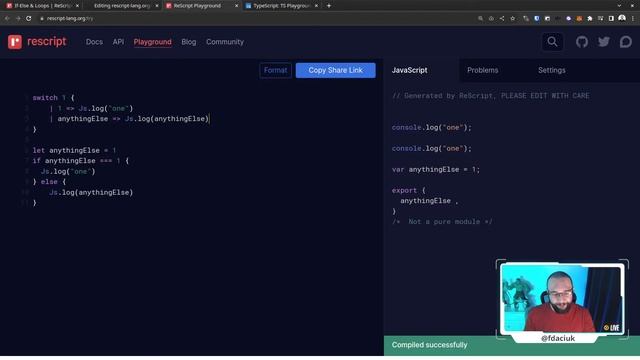
Task: Open the browser profile avatar
Action: (622, 18)
